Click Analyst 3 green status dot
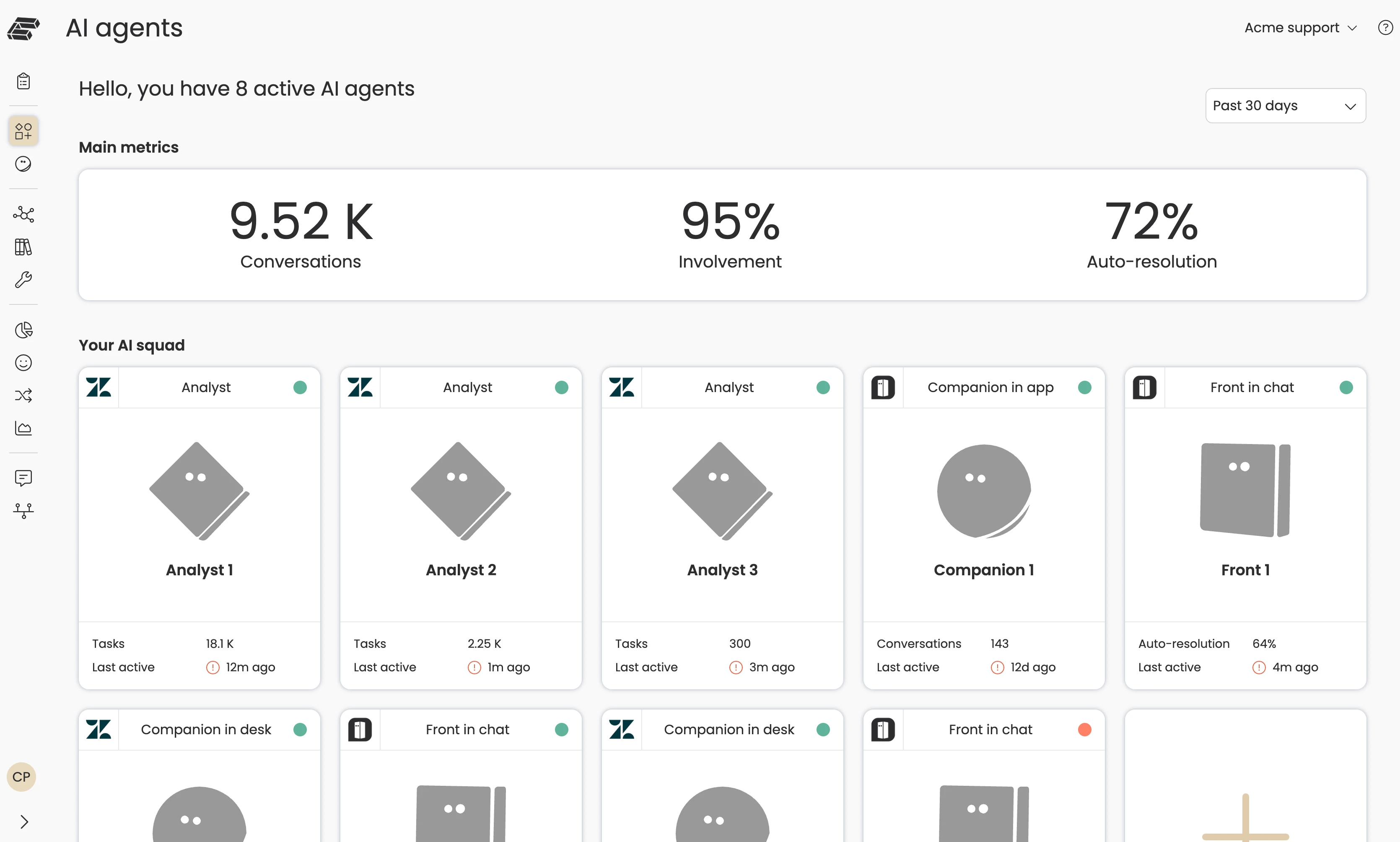 (x=823, y=387)
